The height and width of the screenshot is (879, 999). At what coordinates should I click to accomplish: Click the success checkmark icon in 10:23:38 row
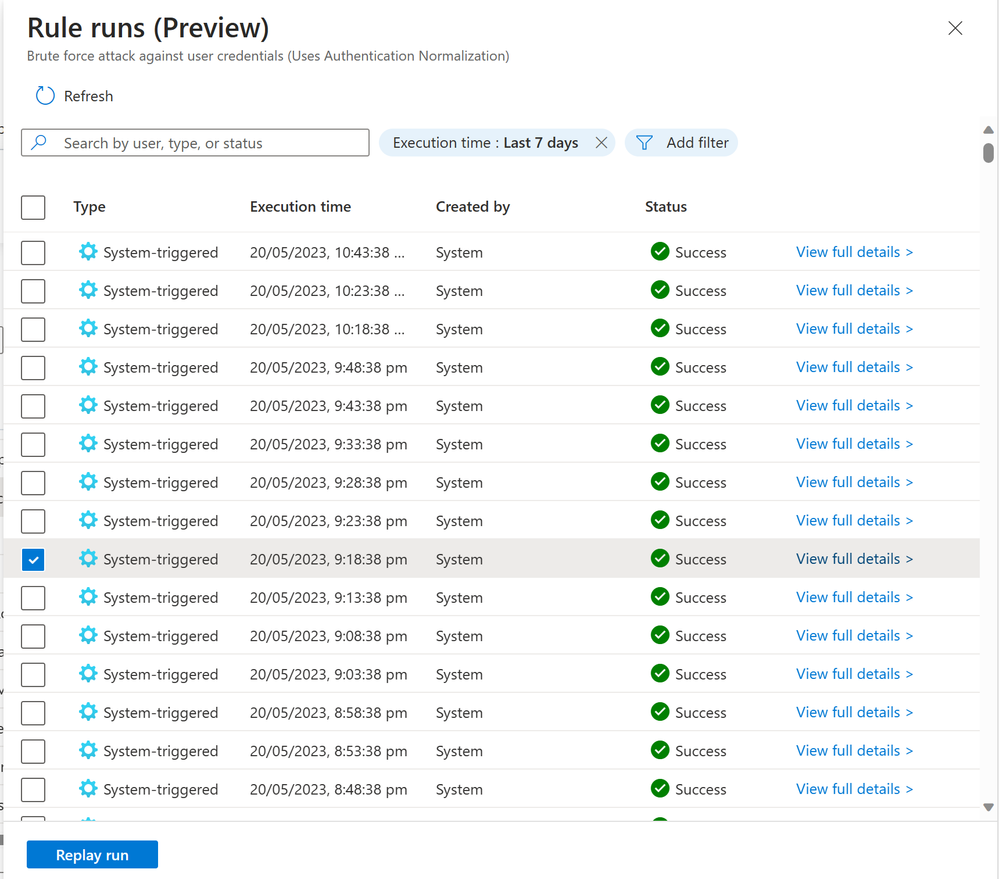[x=660, y=290]
